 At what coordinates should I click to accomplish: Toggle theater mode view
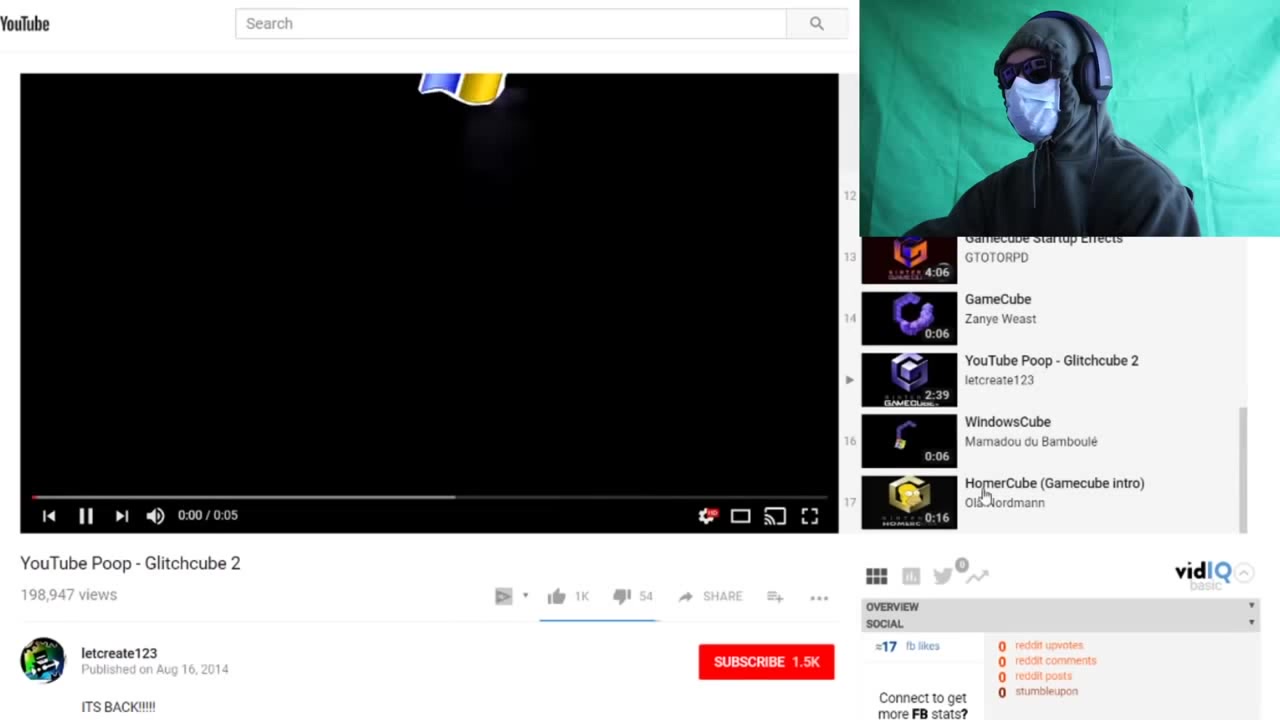point(740,516)
